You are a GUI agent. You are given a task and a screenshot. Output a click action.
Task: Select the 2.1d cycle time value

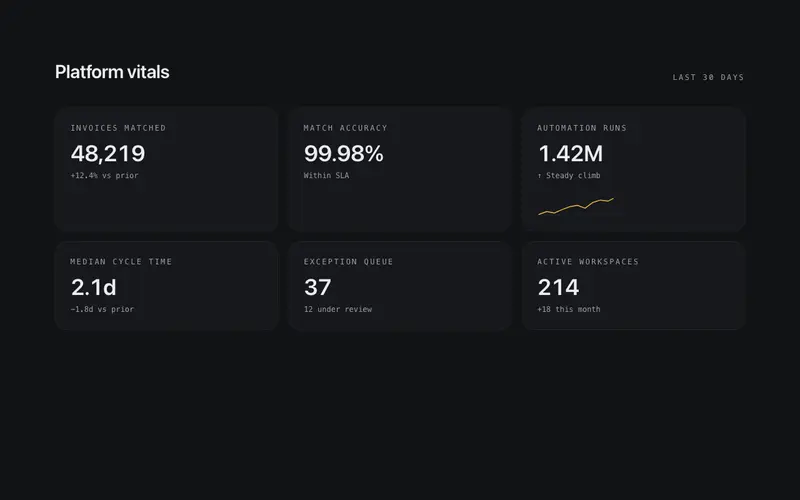coord(93,287)
